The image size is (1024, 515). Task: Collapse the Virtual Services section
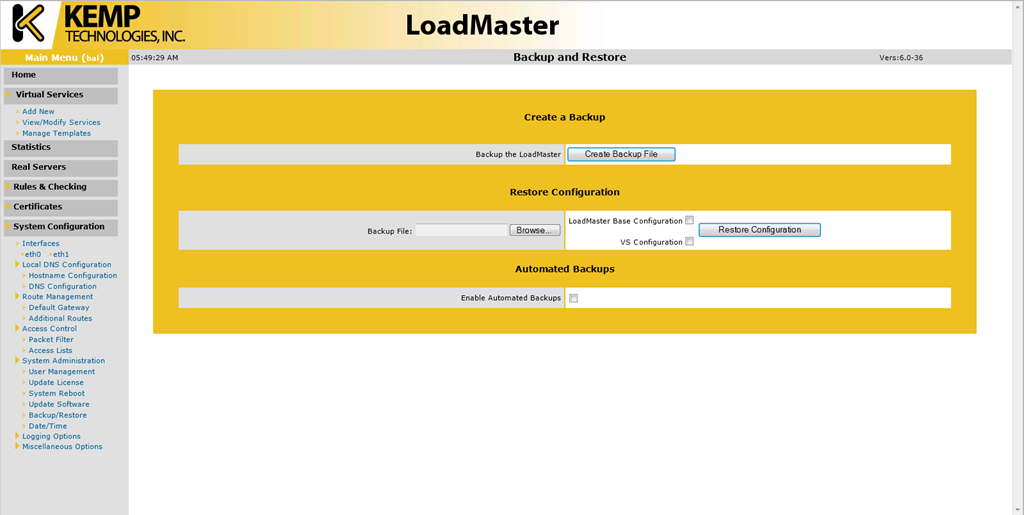pyautogui.click(x=61, y=95)
